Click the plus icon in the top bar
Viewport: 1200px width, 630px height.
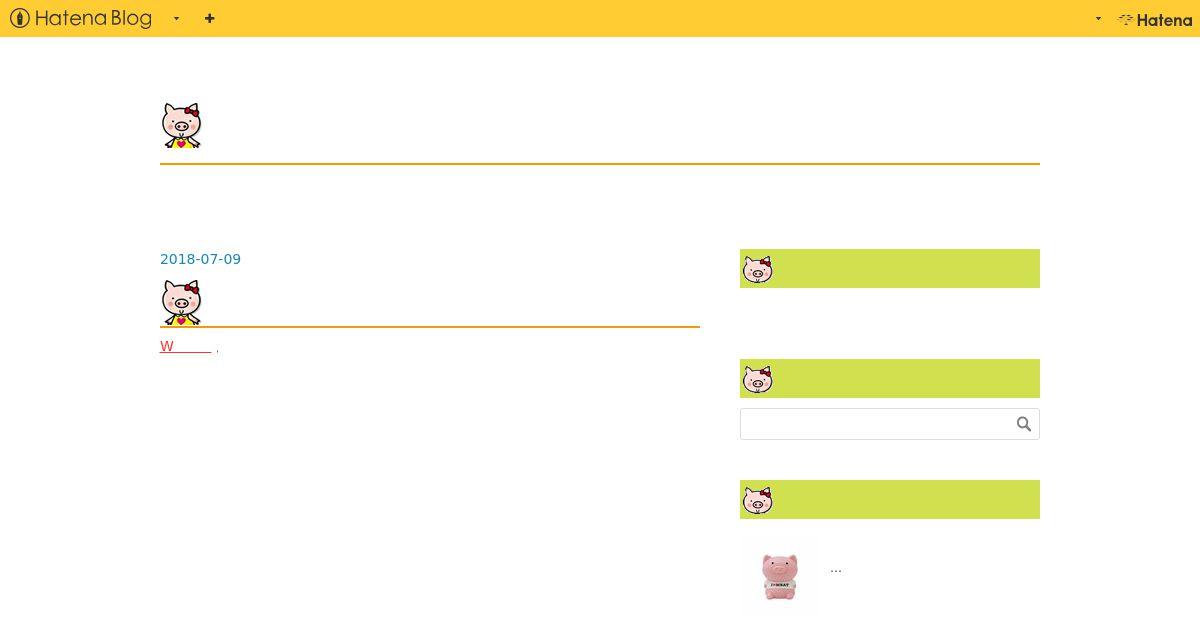pyautogui.click(x=209, y=18)
